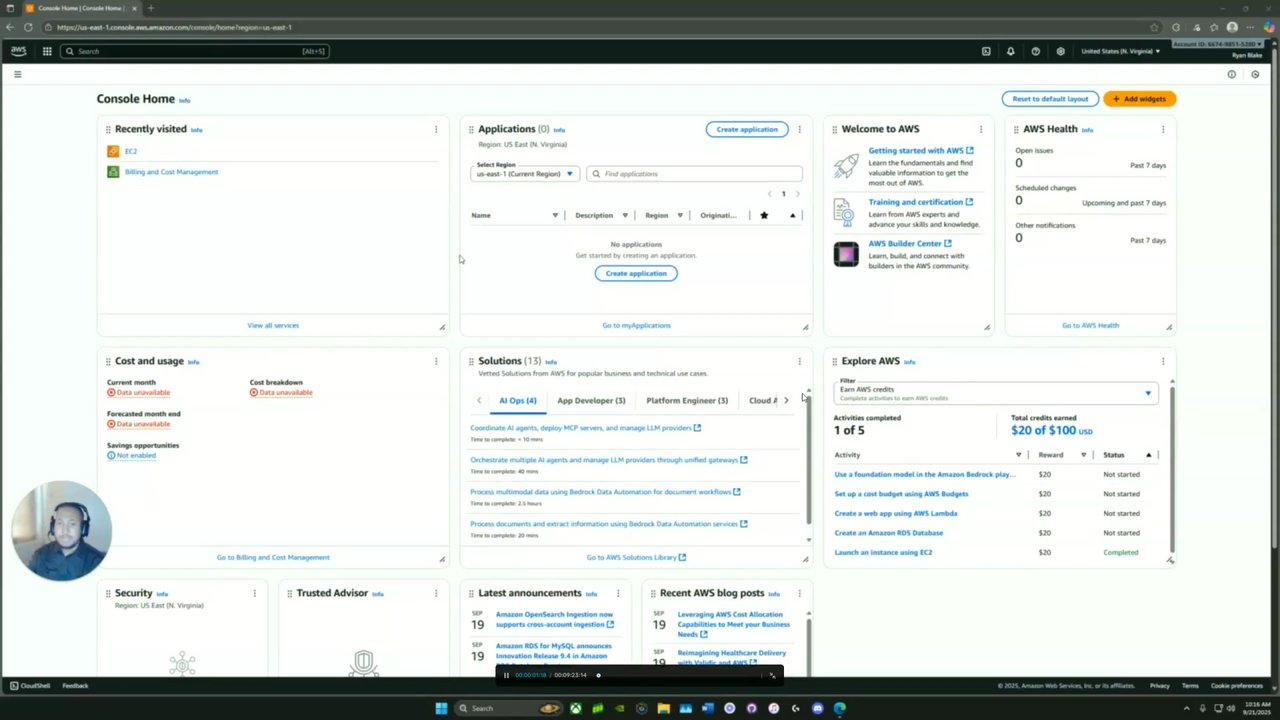Click Create application button in Applications header
Screen dimensions: 1280x720
(x=747, y=129)
